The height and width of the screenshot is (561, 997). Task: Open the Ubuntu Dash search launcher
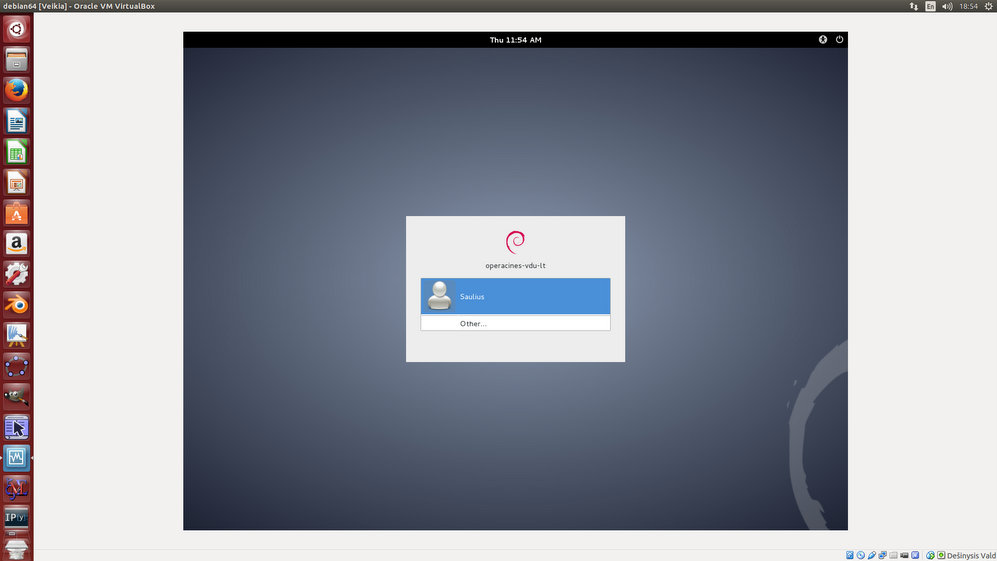(16, 29)
